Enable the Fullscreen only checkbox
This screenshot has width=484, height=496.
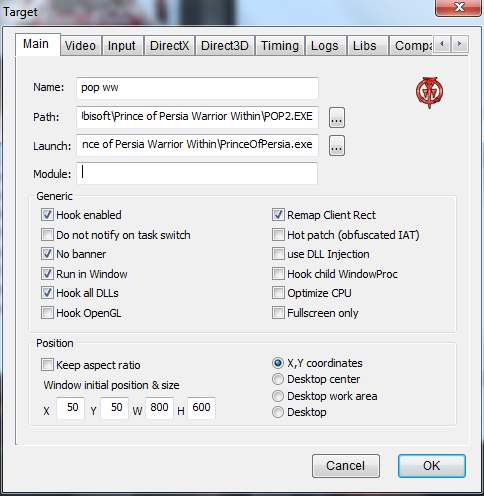(x=278, y=313)
